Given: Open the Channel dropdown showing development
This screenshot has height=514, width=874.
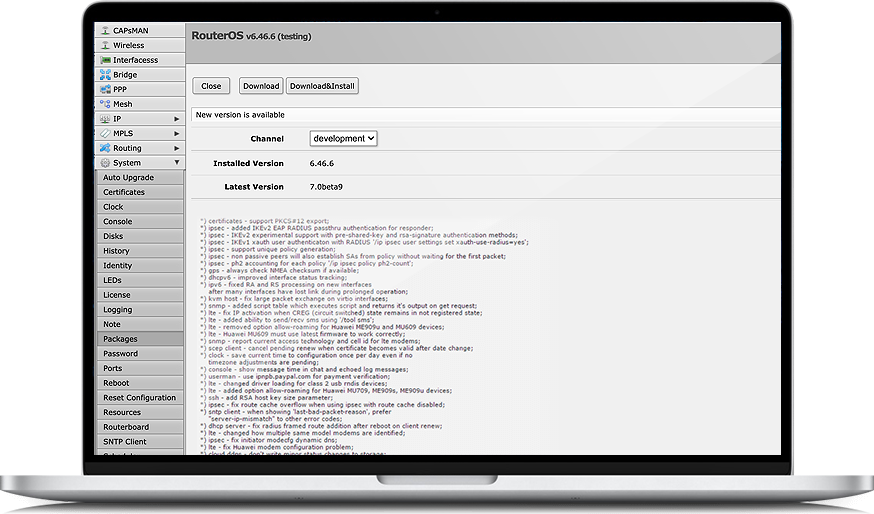Looking at the screenshot, I should tap(343, 138).
